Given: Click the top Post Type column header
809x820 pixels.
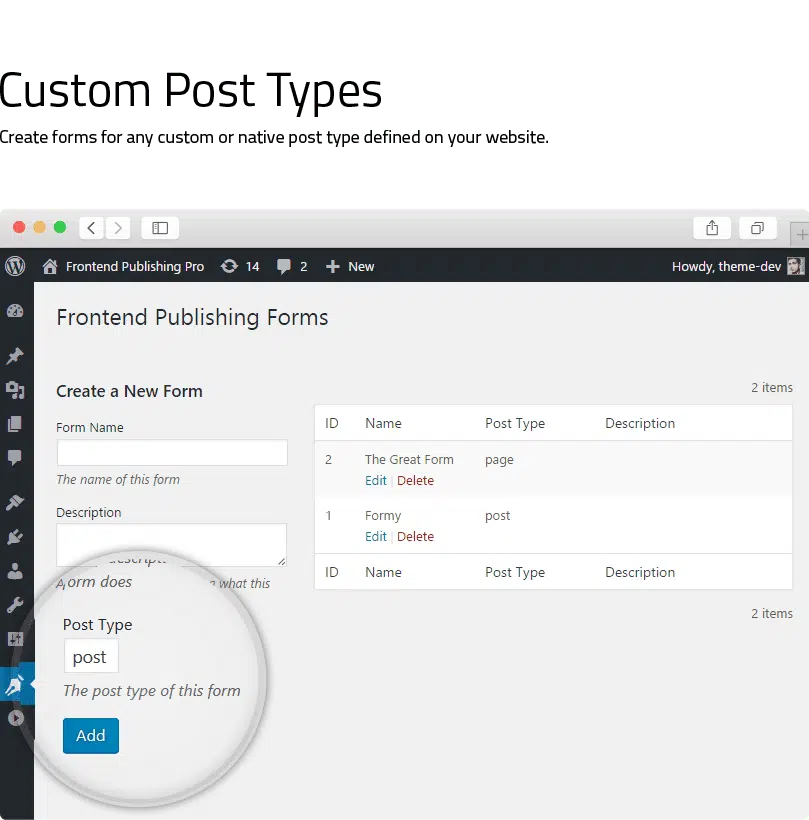Looking at the screenshot, I should (515, 424).
